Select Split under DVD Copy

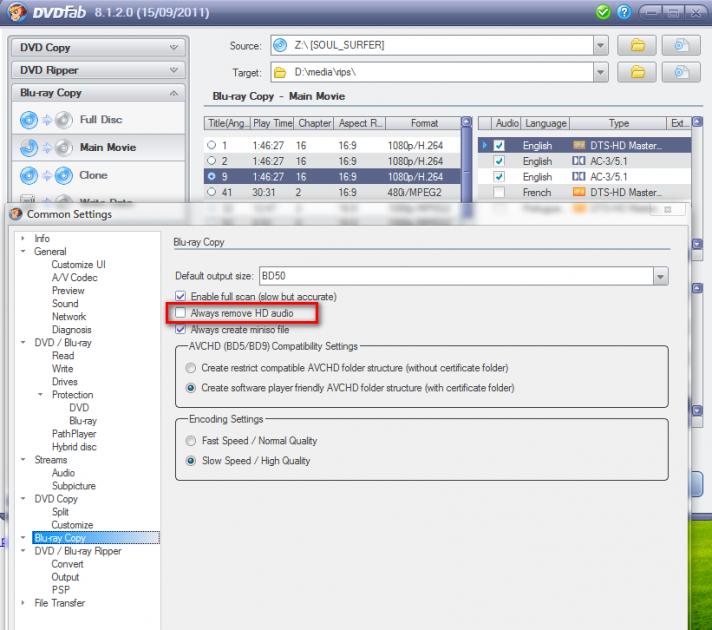tap(60, 512)
